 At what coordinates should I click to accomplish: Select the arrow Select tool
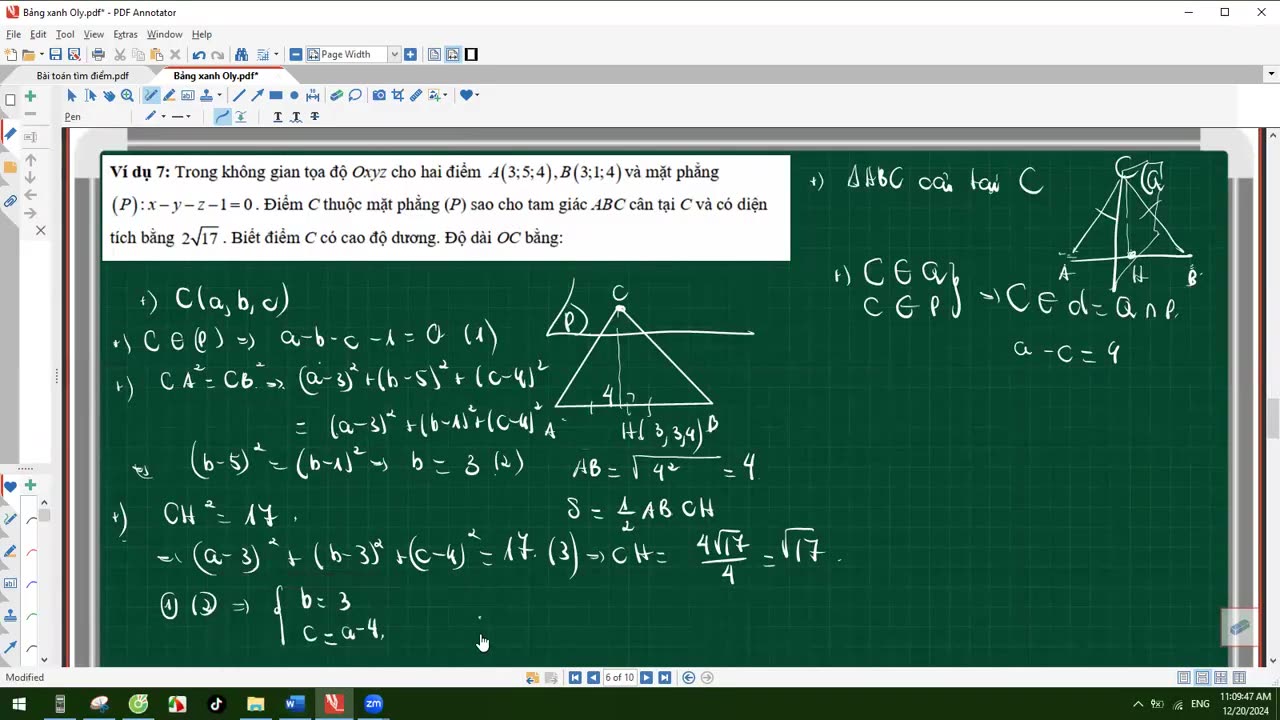(x=71, y=95)
